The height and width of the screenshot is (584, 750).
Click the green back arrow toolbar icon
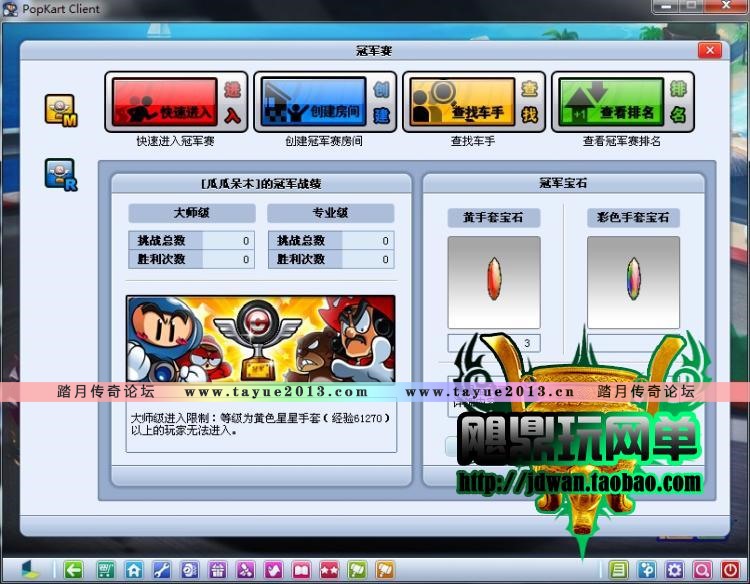[x=73, y=570]
